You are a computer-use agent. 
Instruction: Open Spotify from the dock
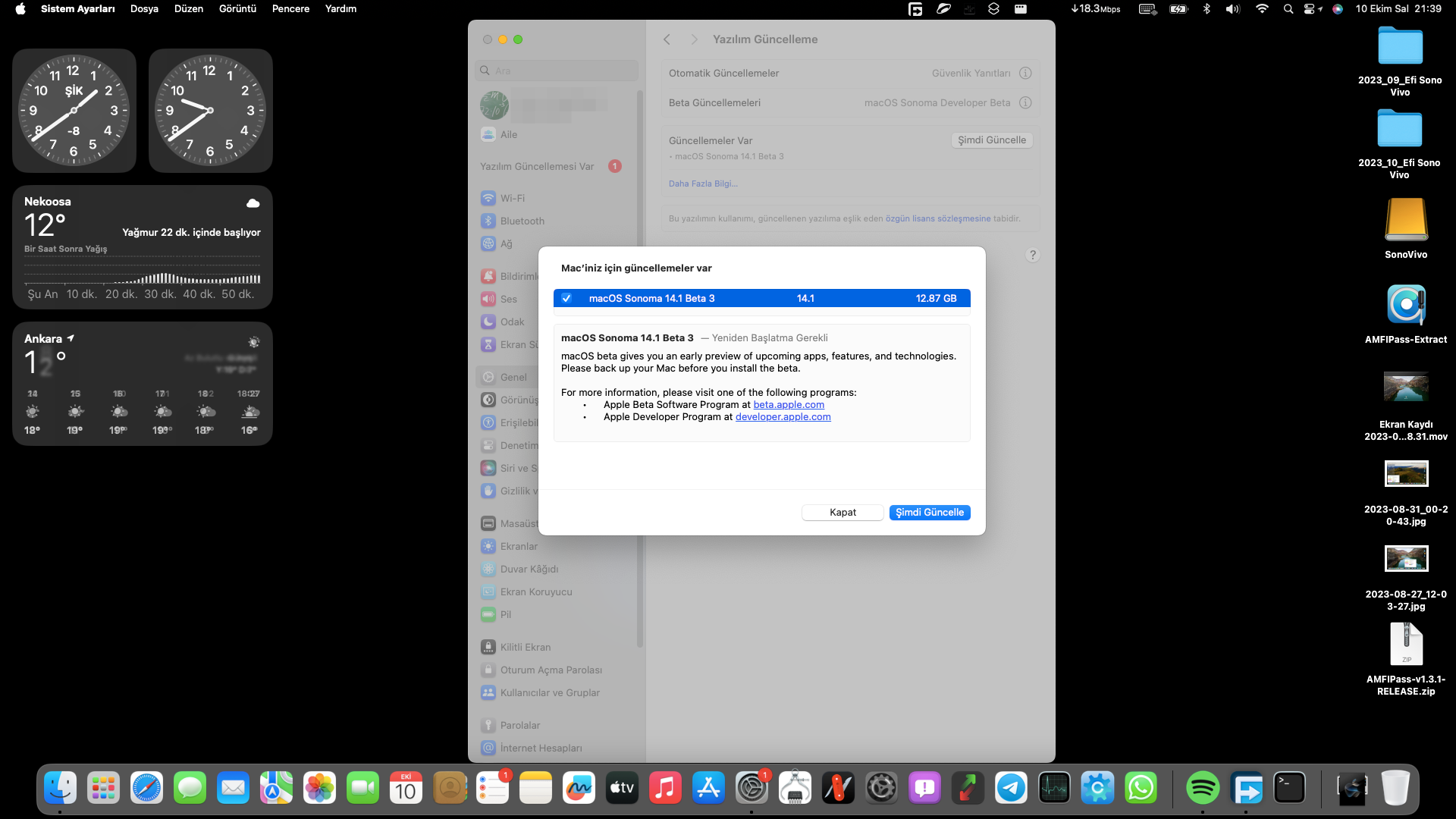point(1203,789)
